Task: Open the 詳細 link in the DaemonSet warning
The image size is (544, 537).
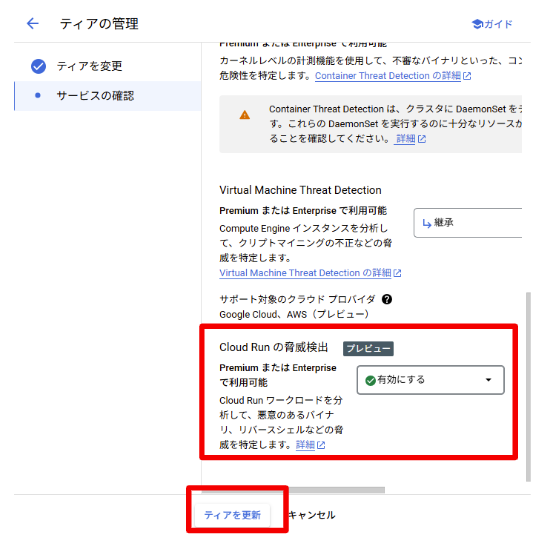Action: tap(405, 139)
